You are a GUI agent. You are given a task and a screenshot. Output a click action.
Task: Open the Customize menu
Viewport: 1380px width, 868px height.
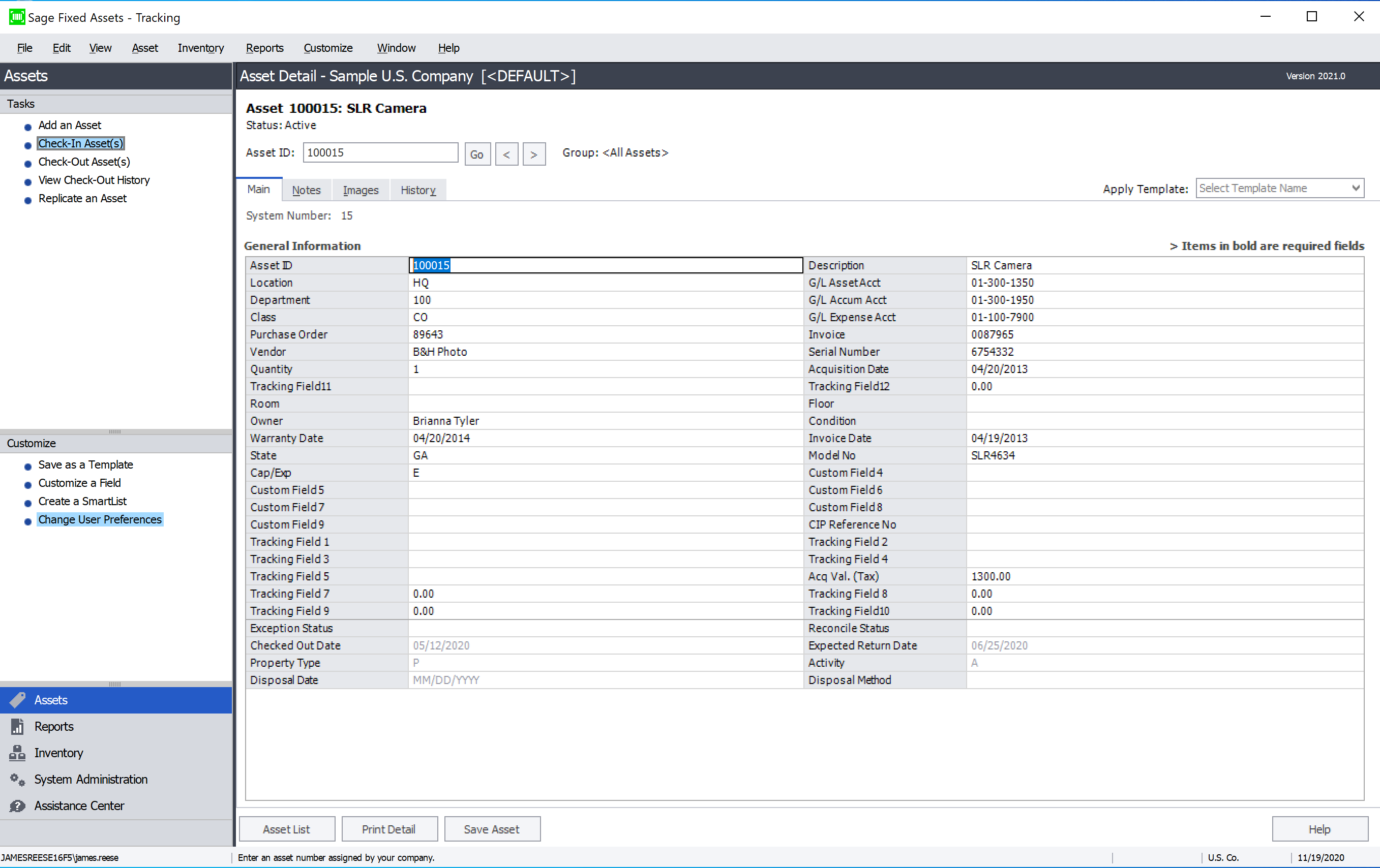click(x=328, y=48)
